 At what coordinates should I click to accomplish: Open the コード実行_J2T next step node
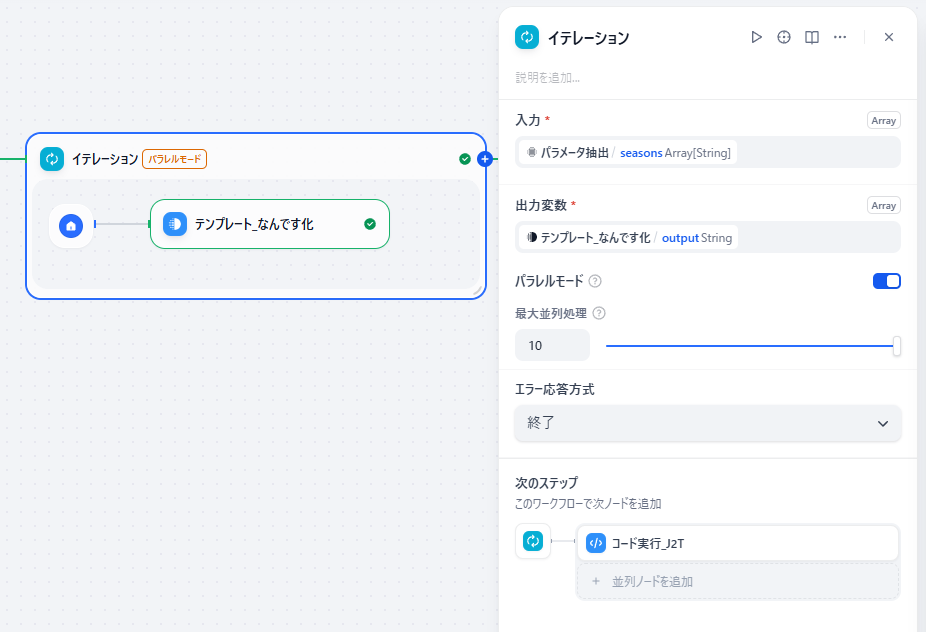pos(738,543)
